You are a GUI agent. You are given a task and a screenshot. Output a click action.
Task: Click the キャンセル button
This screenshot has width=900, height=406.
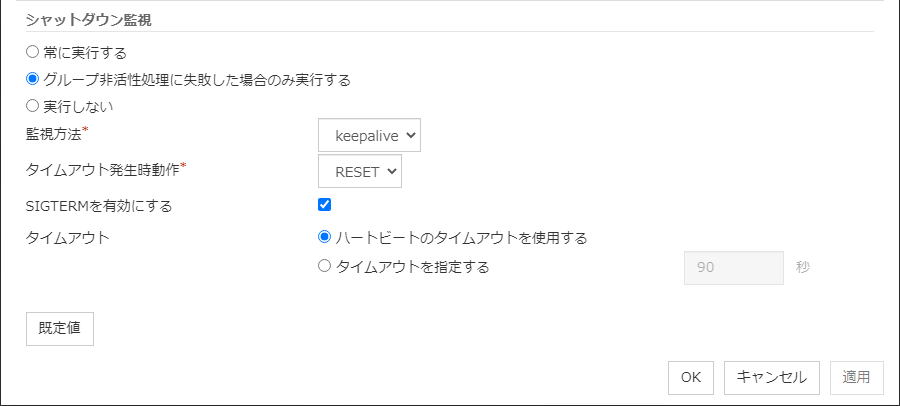coord(772,377)
